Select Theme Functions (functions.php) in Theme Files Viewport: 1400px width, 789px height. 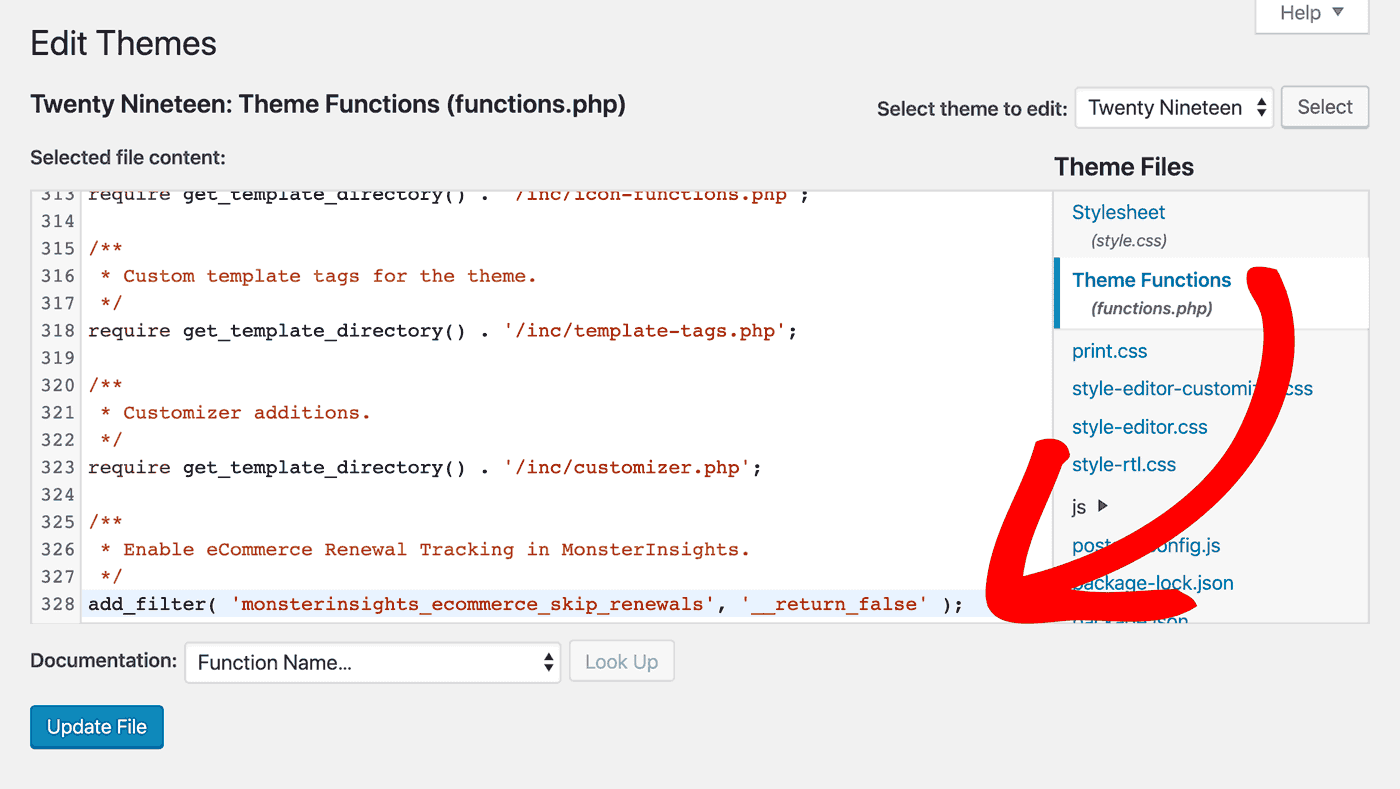[x=1150, y=281]
